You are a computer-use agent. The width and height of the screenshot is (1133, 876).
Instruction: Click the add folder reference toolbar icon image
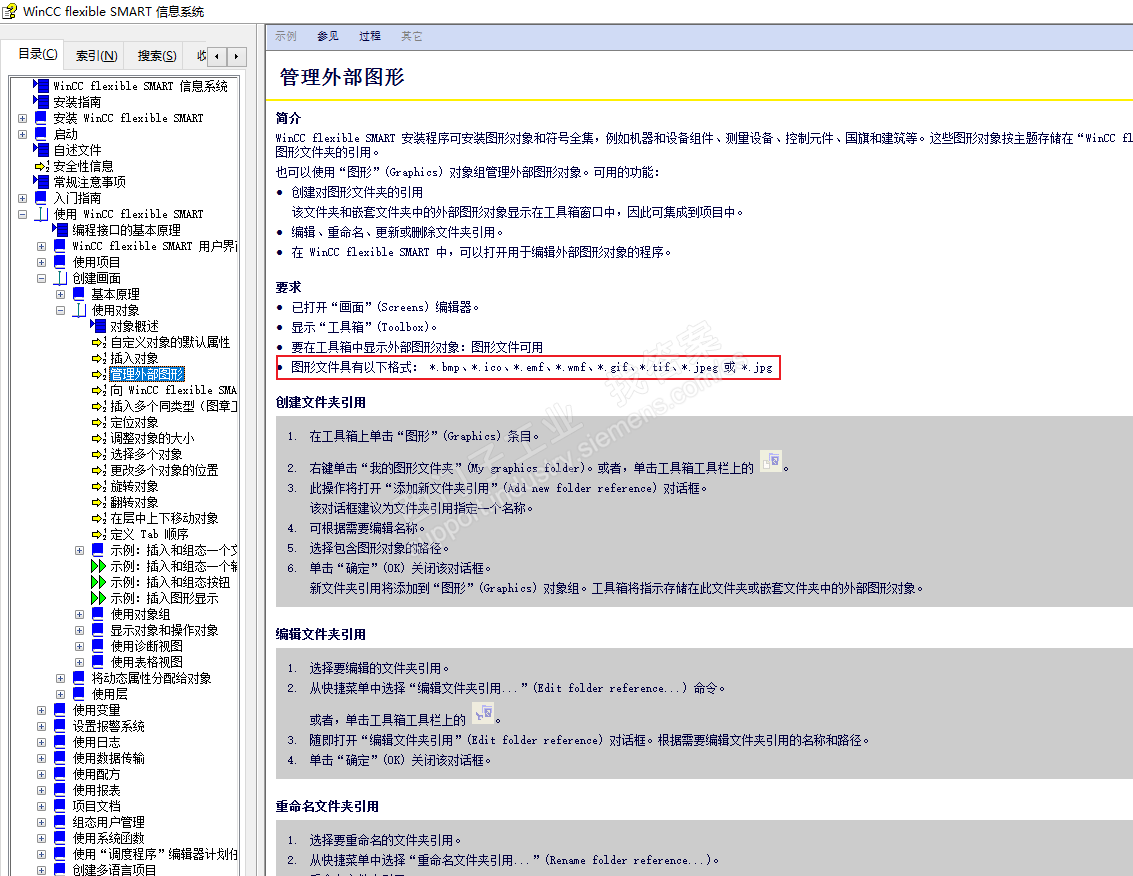pyautogui.click(x=771, y=460)
